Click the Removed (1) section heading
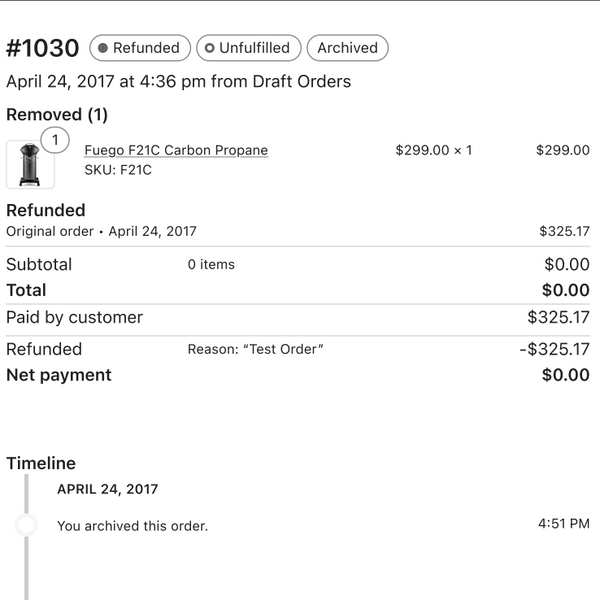The width and height of the screenshot is (600, 600). [x=57, y=115]
